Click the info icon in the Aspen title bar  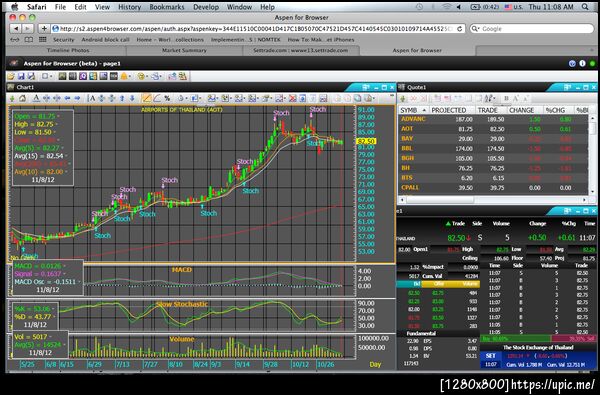(582, 64)
